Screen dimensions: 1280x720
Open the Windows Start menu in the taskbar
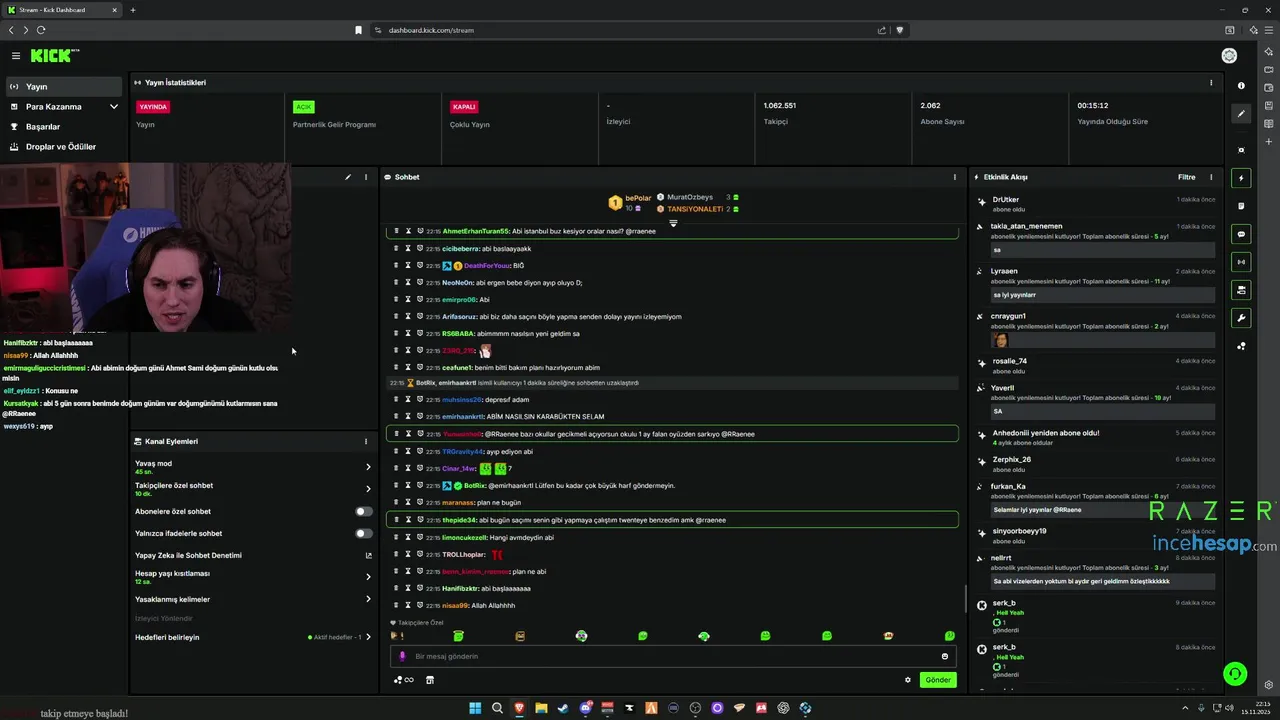475,708
